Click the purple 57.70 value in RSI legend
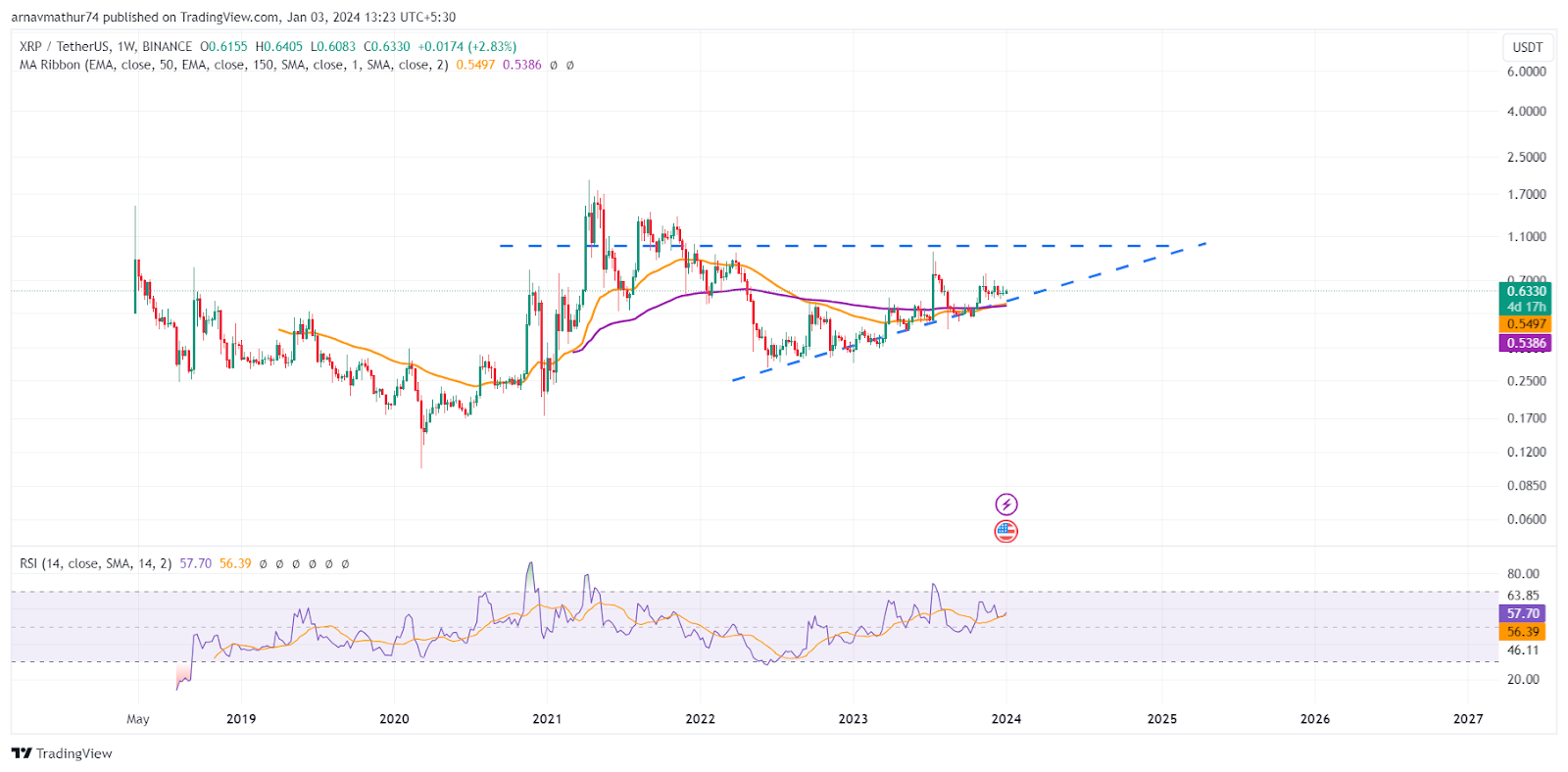The height and width of the screenshot is (772, 1568). pyautogui.click(x=196, y=563)
